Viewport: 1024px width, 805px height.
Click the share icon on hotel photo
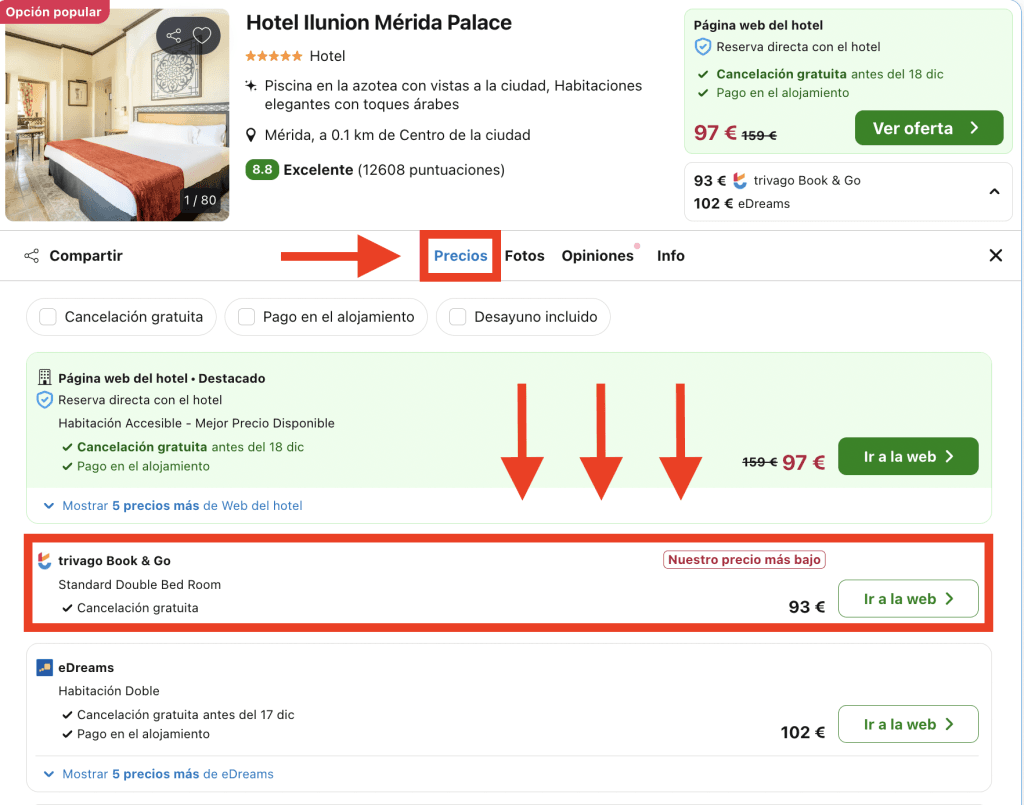point(174,36)
